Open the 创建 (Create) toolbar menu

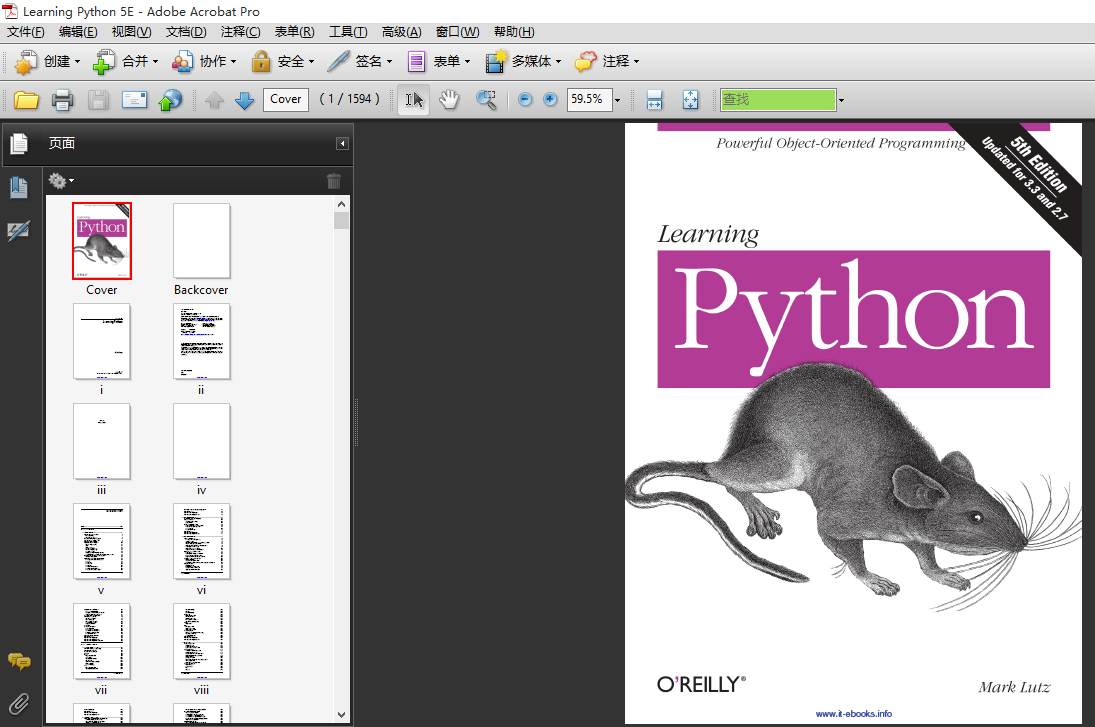47,61
